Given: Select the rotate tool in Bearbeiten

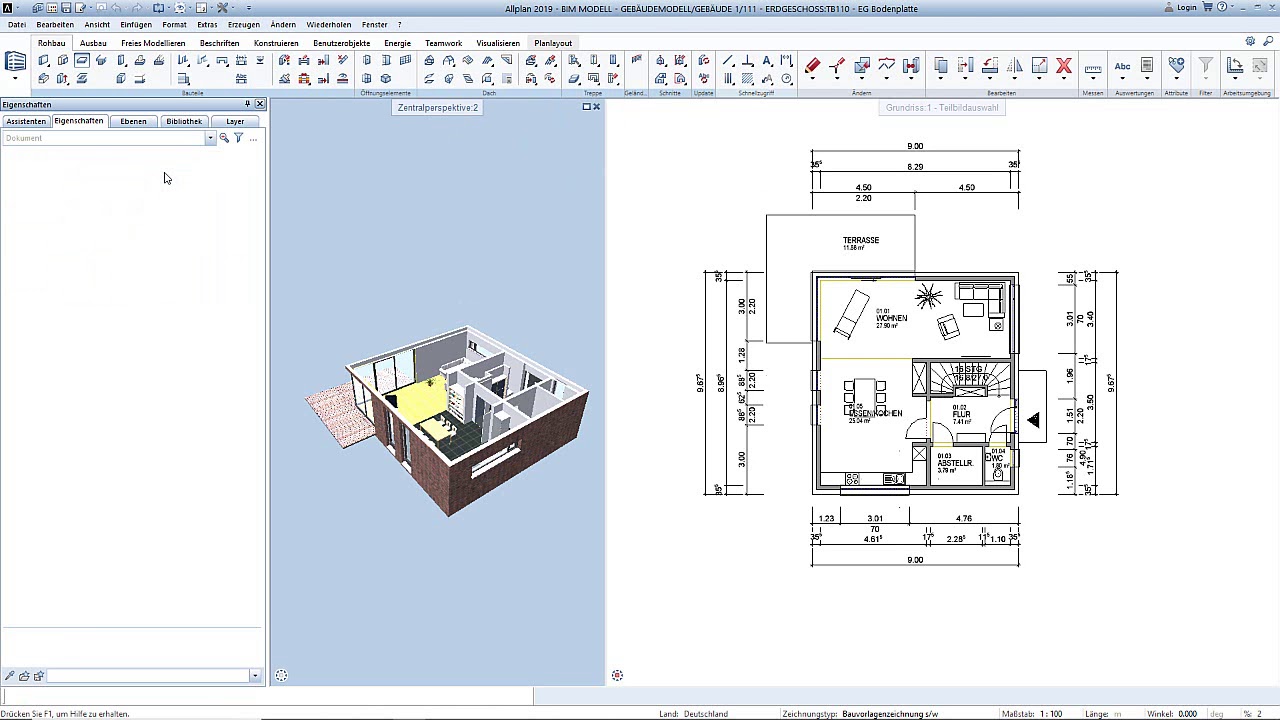Looking at the screenshot, I should point(990,66).
